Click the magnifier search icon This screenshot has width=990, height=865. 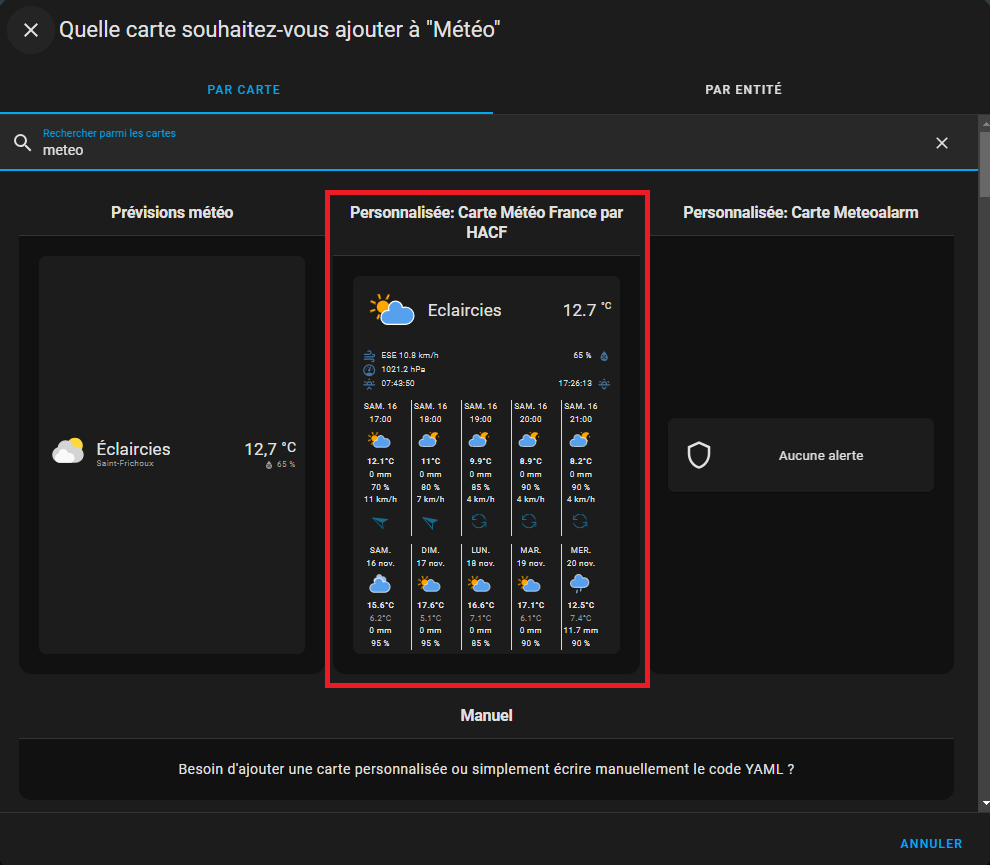coord(23,143)
